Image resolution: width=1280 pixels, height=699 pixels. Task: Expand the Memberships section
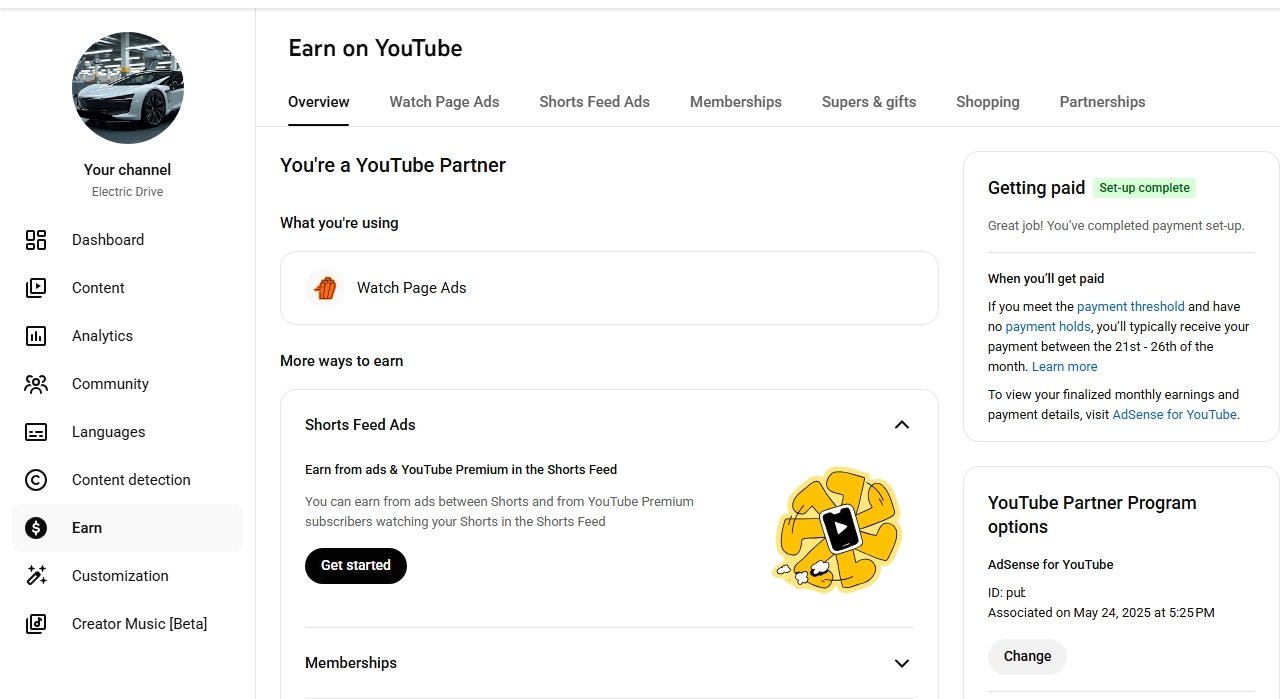(901, 663)
